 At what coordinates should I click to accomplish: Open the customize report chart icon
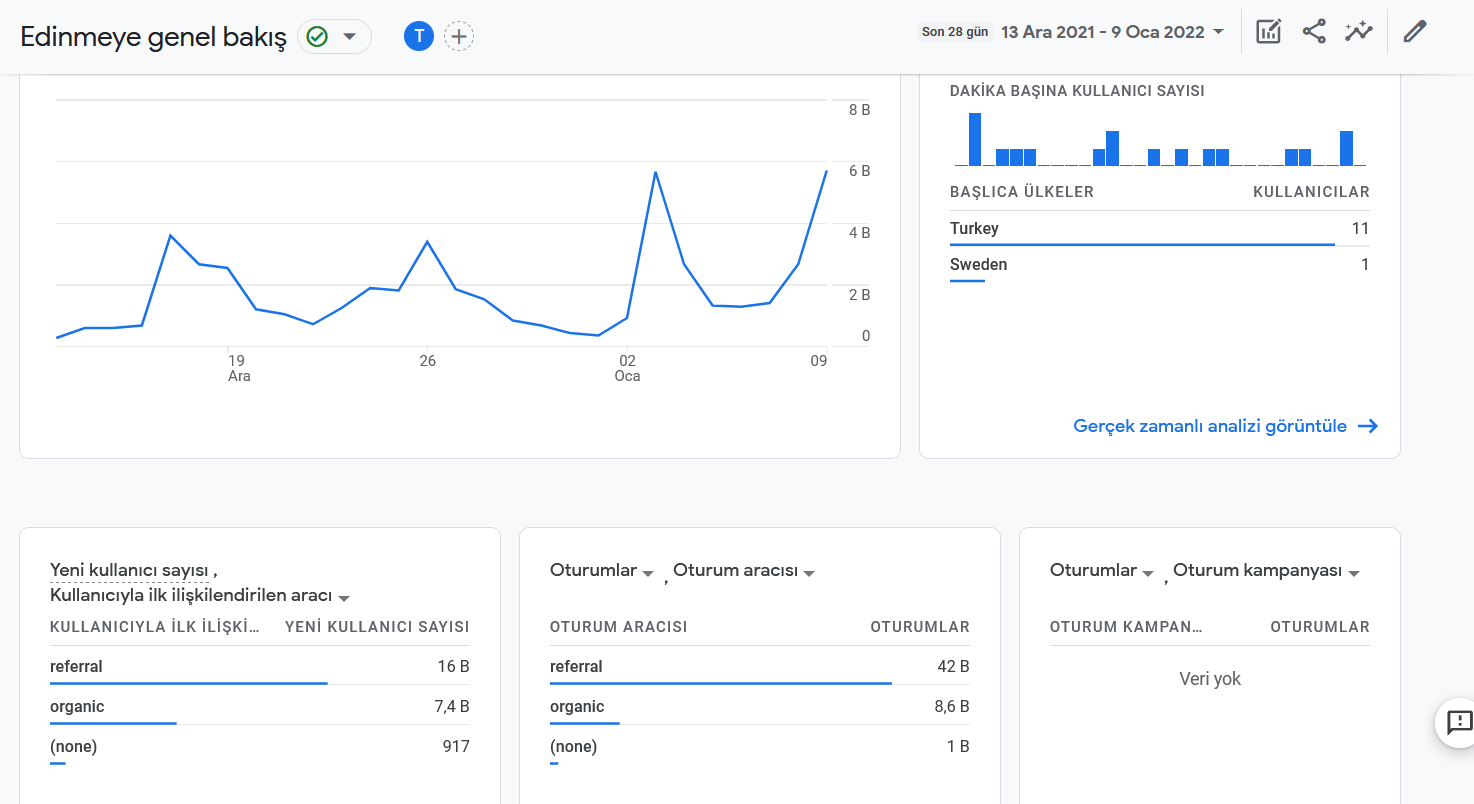[x=1268, y=32]
